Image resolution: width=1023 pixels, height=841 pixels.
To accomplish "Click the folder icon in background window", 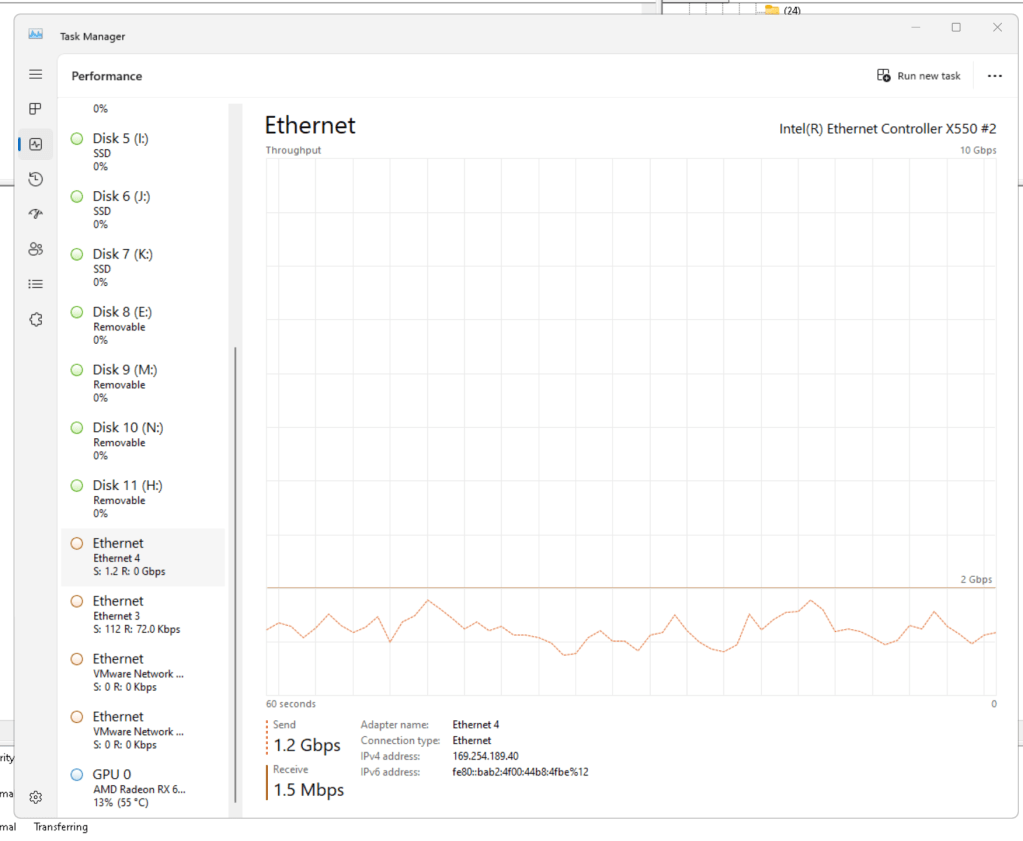I will 772,10.
